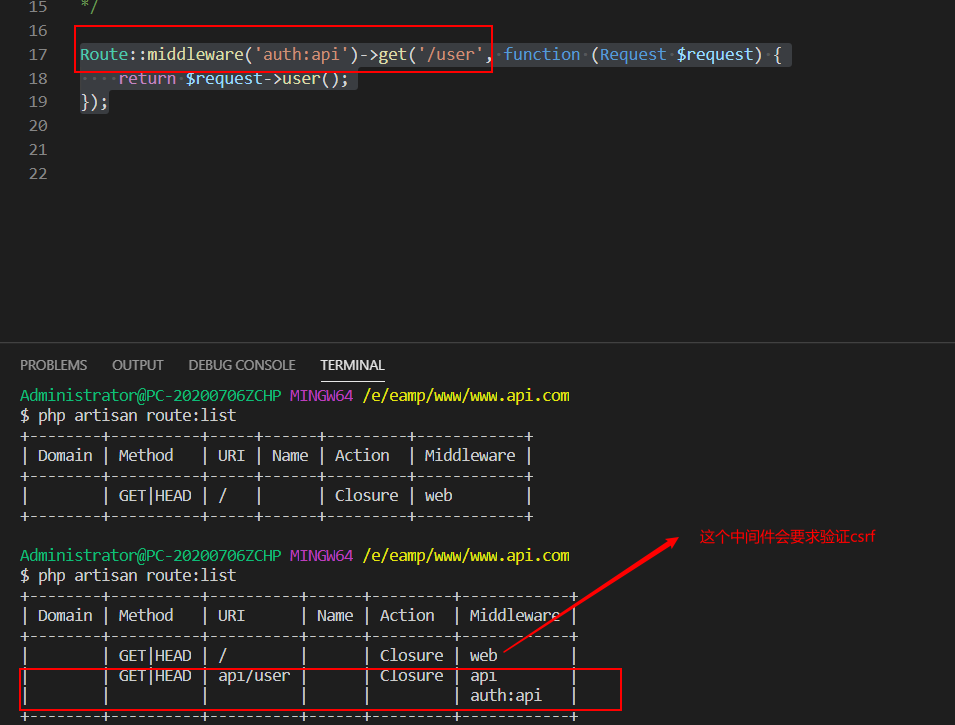The height and width of the screenshot is (725, 955).
Task: Click the first 'php artisan route:list' command
Action: click(137, 416)
